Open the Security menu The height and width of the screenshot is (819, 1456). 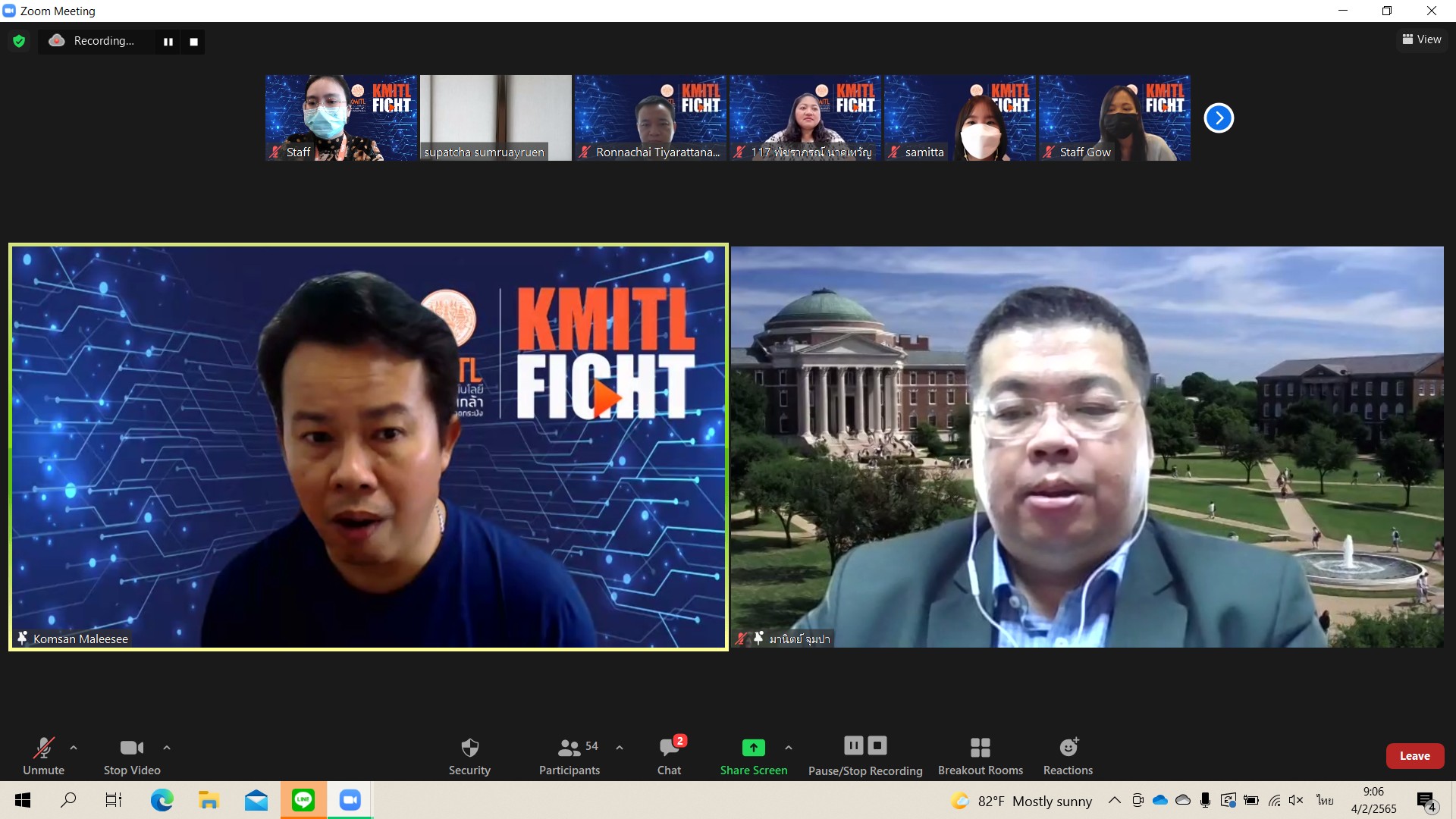pos(469,755)
